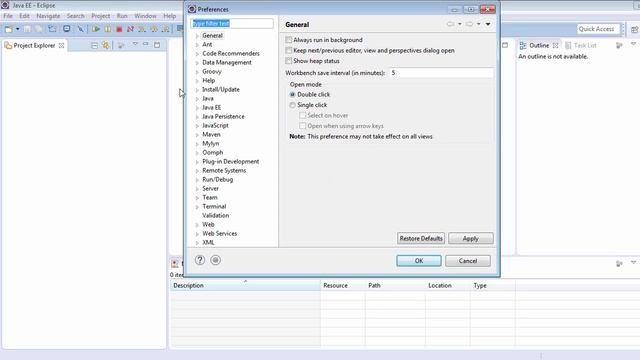
Task: Open the back history dropdown in Preferences
Action: point(460,24)
